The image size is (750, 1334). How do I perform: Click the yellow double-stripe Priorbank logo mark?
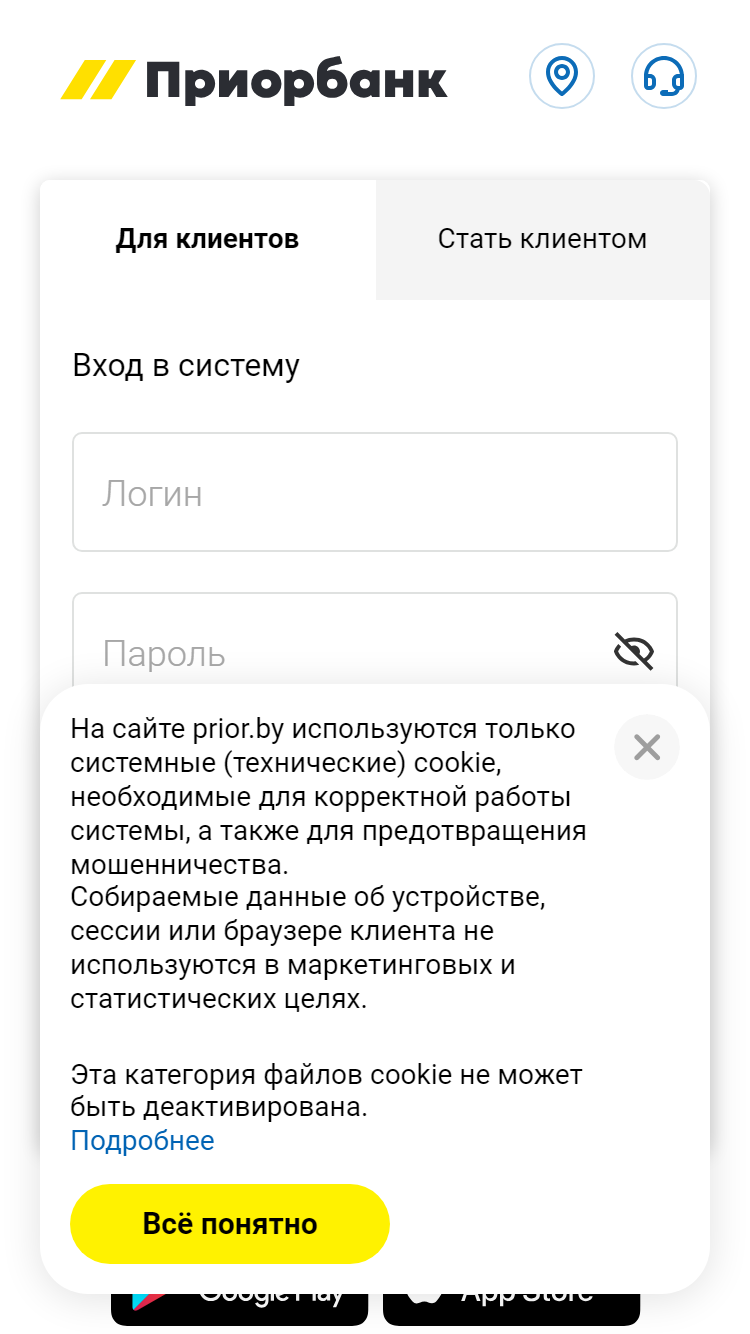pos(98,80)
